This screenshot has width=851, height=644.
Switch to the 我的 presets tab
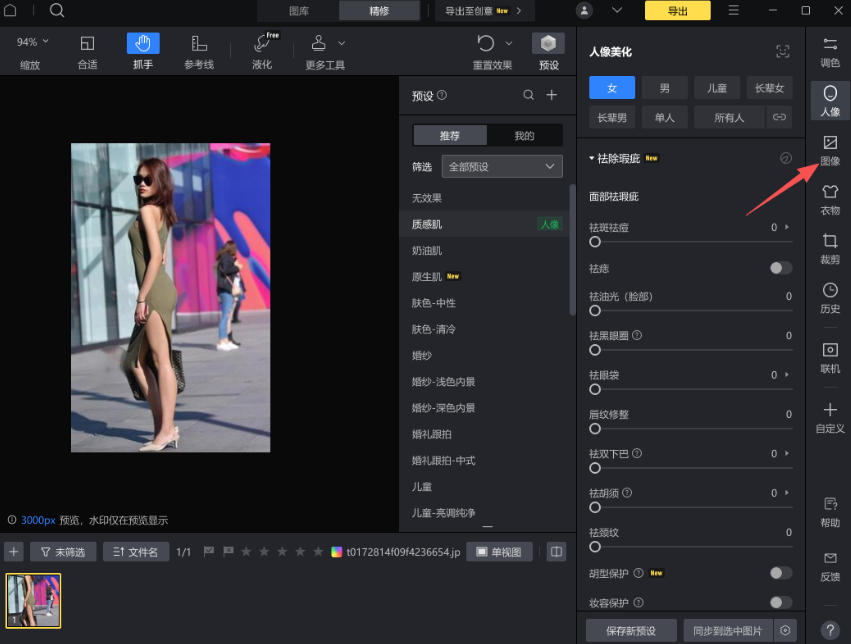(524, 136)
